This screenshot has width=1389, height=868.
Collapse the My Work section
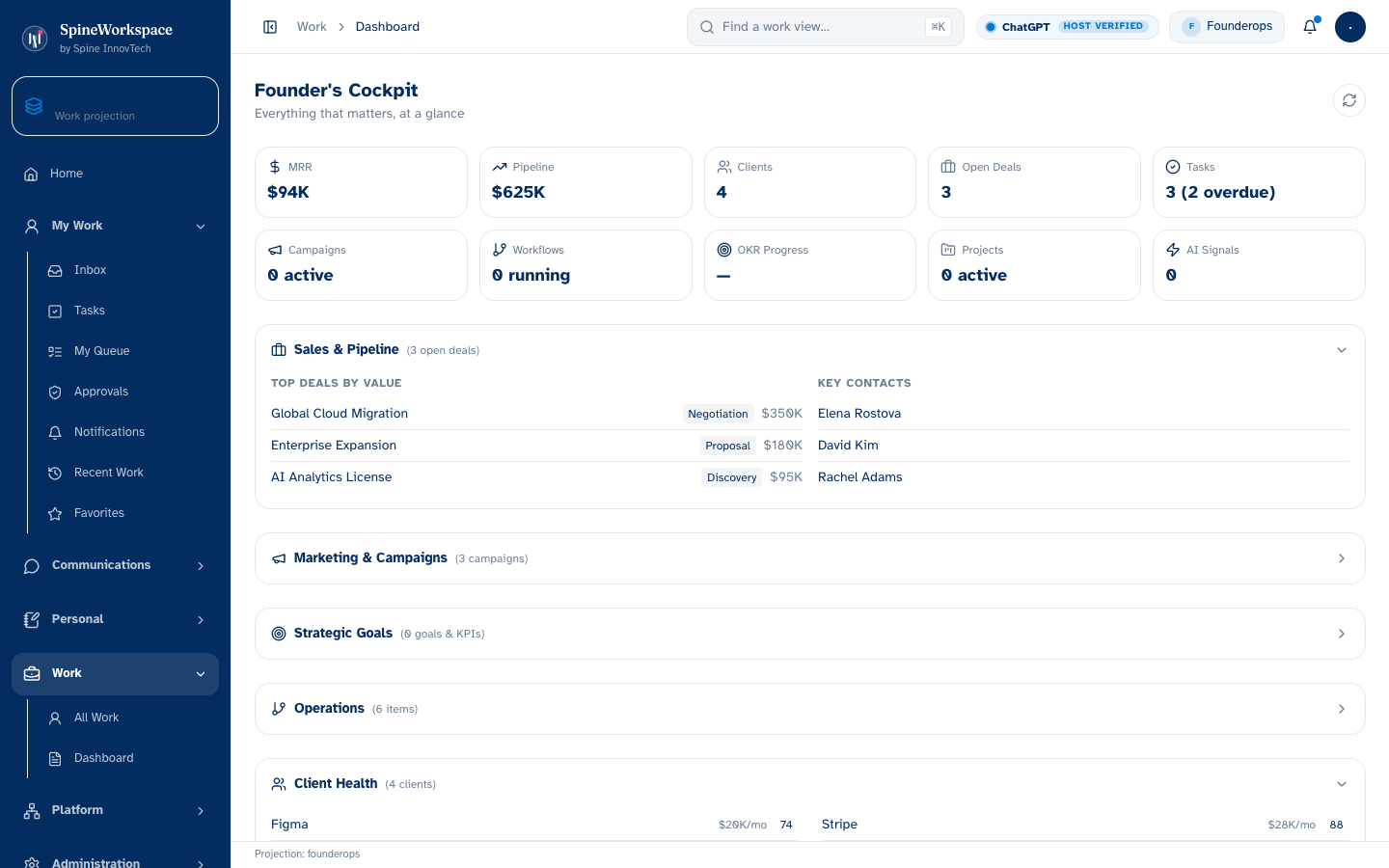[x=115, y=226]
